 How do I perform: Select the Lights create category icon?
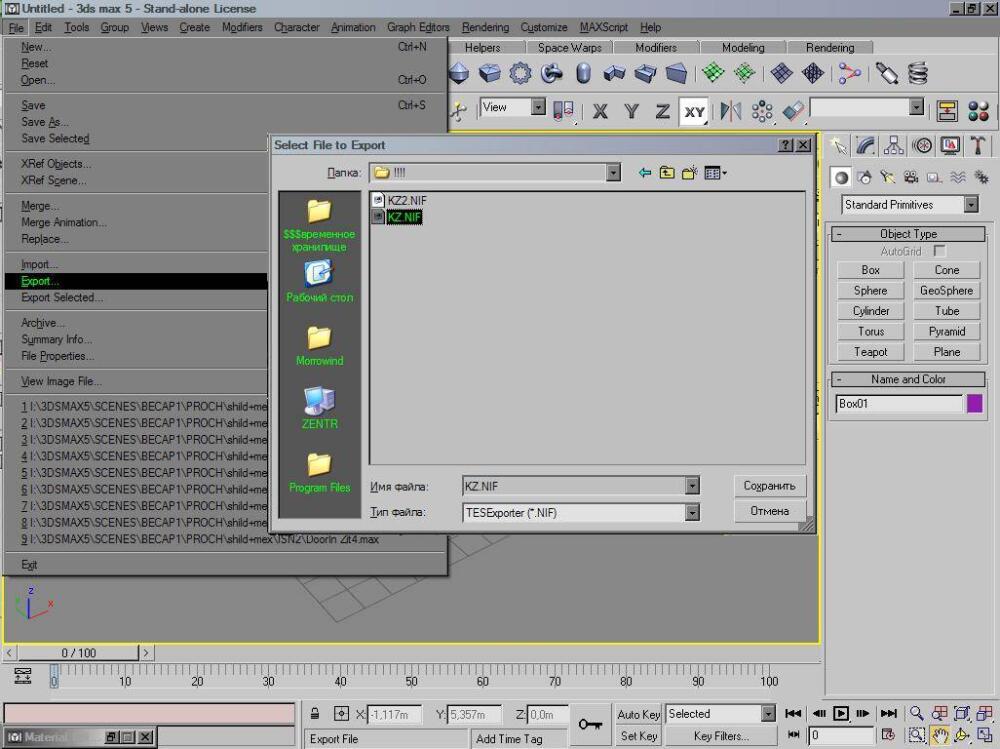tap(888, 177)
